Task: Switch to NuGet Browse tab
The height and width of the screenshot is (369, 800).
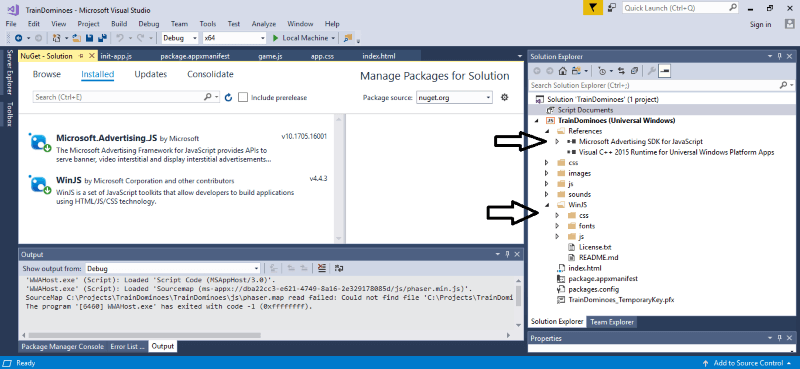Action: 47,75
